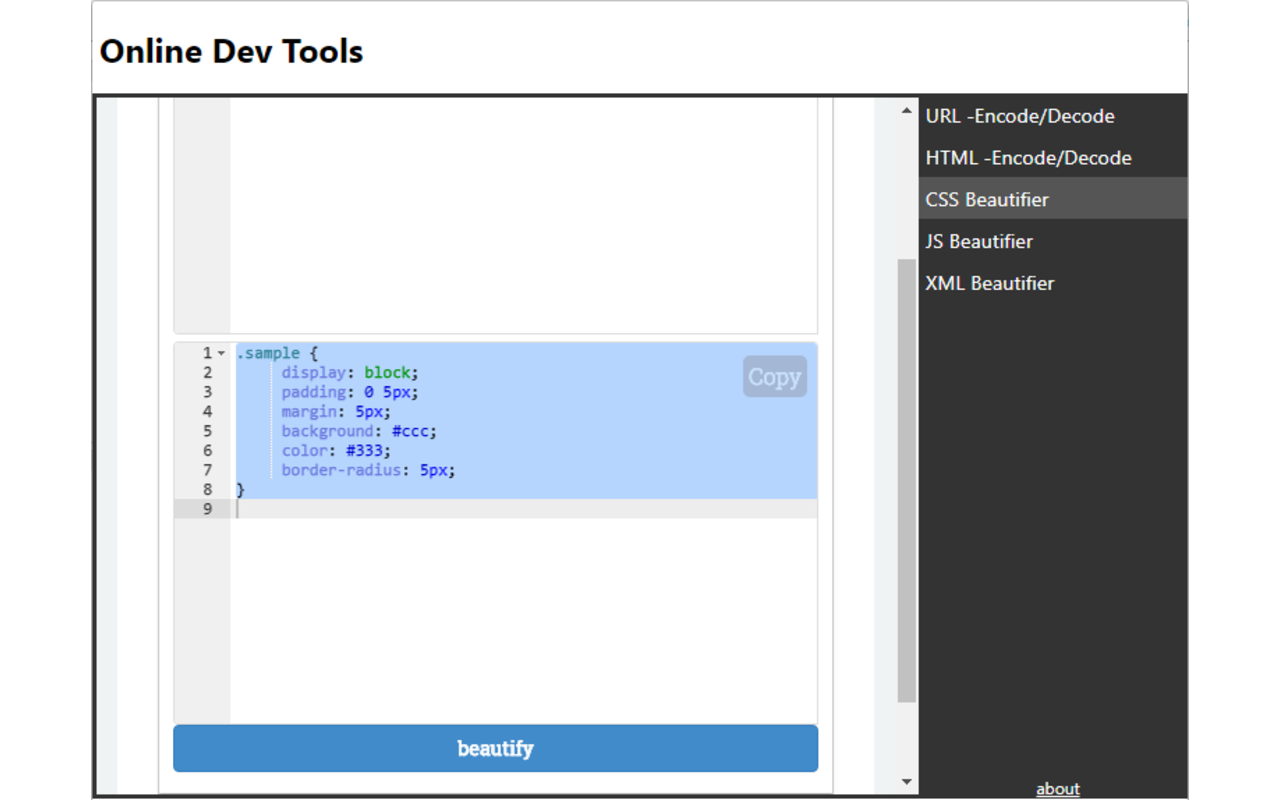Collapse the .sample block fold arrow
Screen dimensions: 1280x800
(222, 353)
